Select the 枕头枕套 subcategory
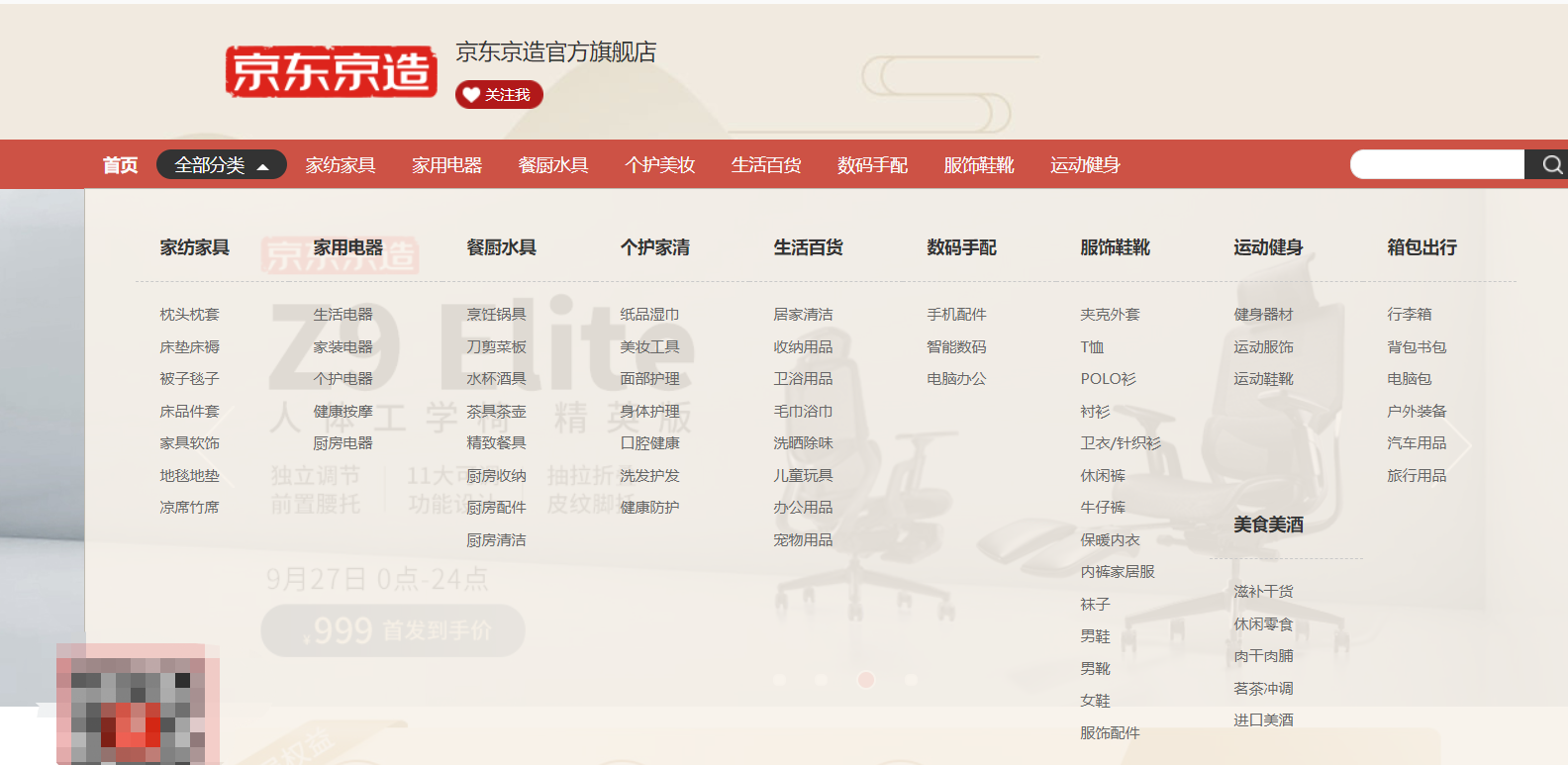Viewport: 1568px width, 765px height. click(190, 315)
